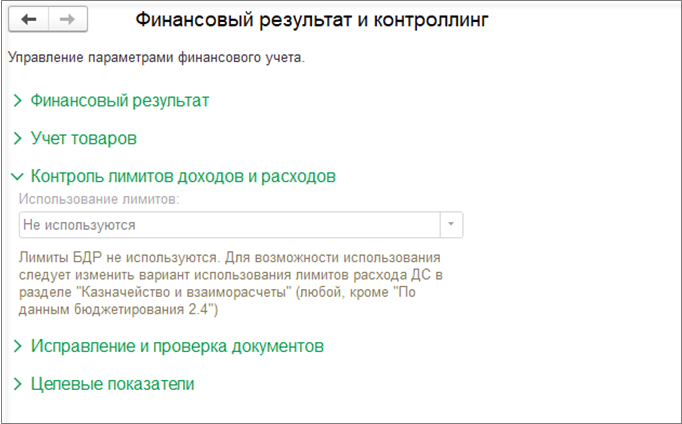Open the Исправление и проверка документов heading
682x424 pixels.
177,346
